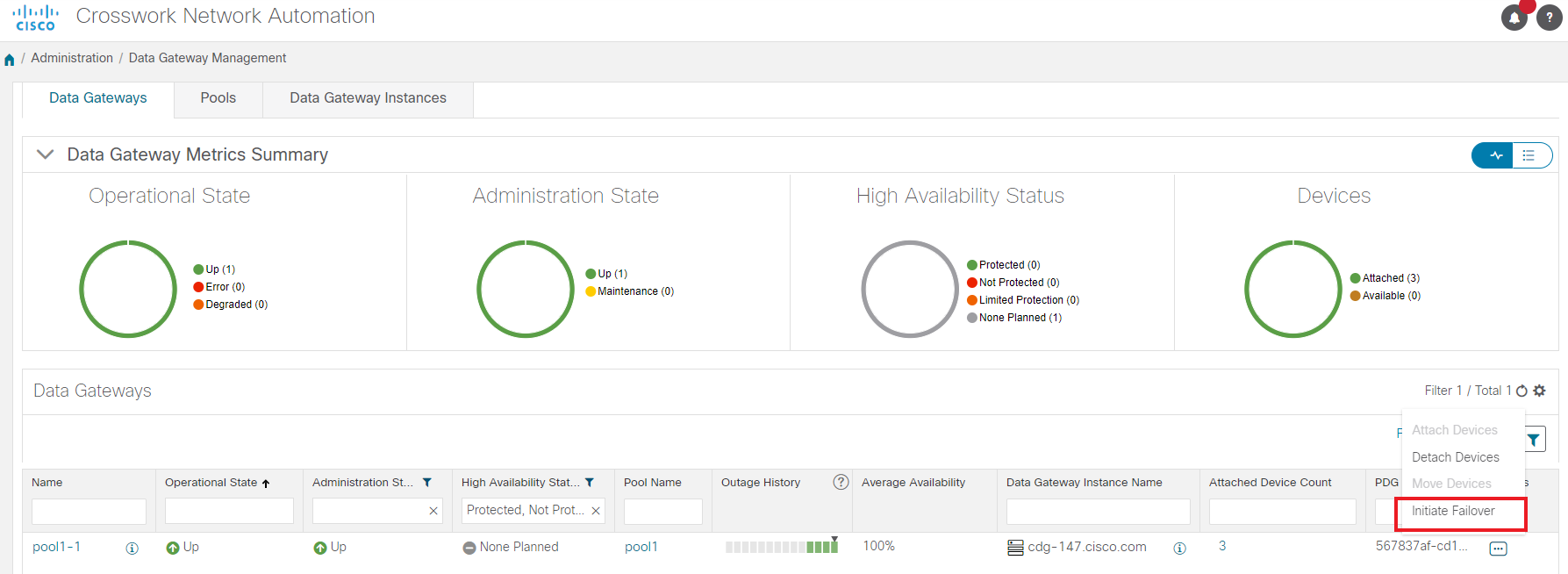Toggle the table filter funnel button
Screen dimensions: 1568x574
[x=1534, y=439]
